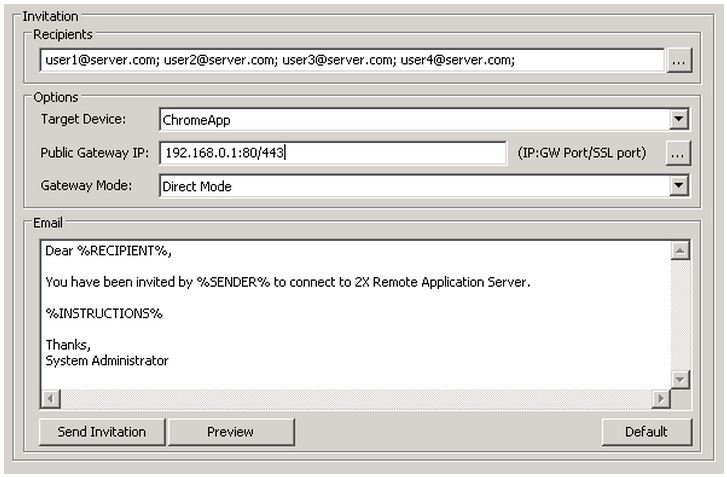Click the 'Thanks,' line in email
The image size is (727, 477).
[68, 345]
